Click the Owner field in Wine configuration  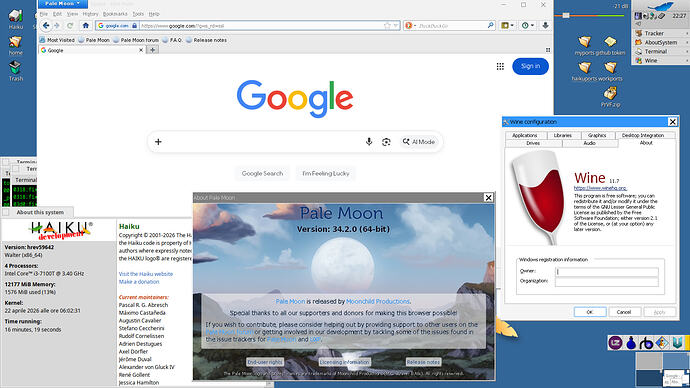coord(606,271)
